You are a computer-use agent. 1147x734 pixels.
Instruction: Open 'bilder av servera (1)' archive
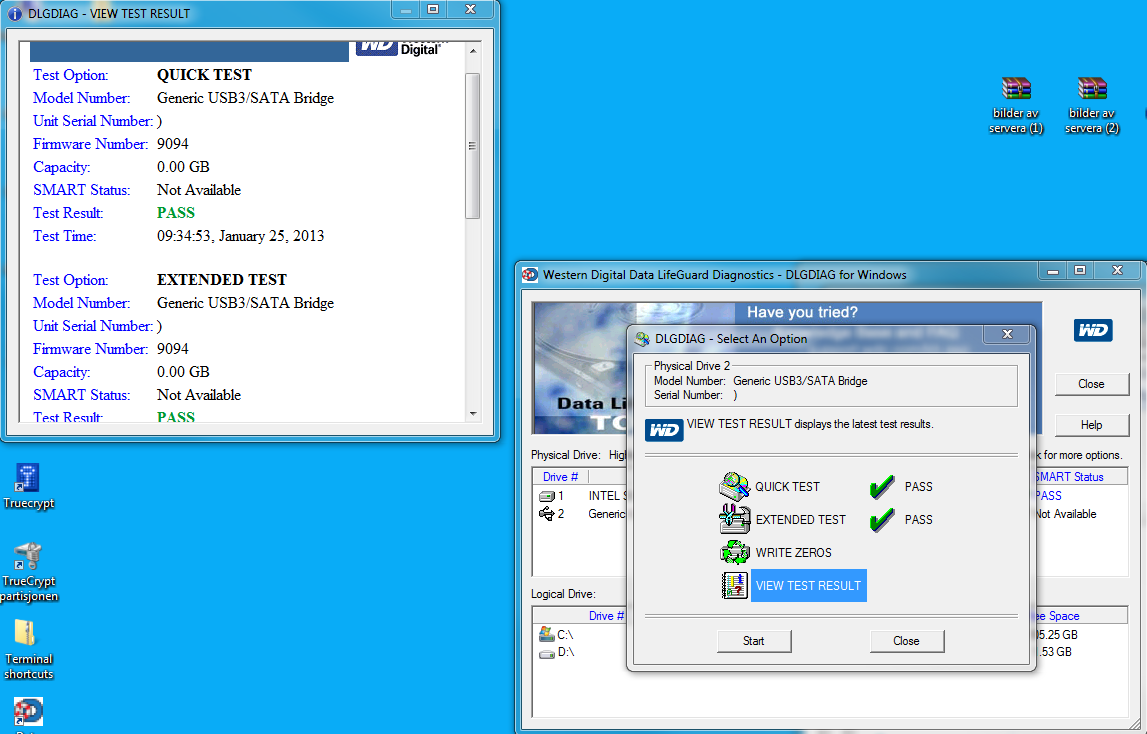pyautogui.click(x=1016, y=105)
